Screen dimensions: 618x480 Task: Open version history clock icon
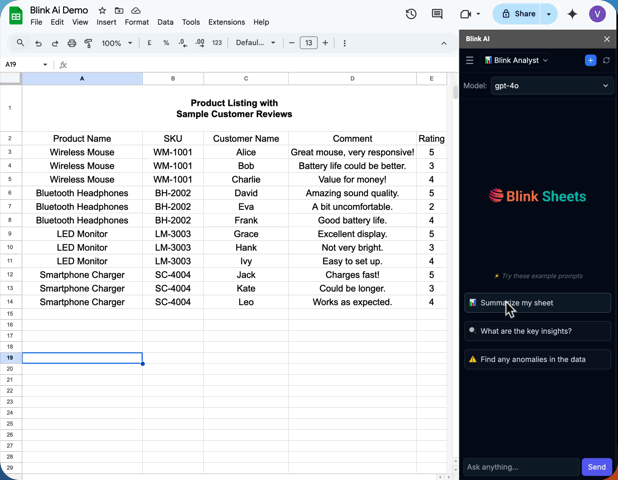point(411,14)
